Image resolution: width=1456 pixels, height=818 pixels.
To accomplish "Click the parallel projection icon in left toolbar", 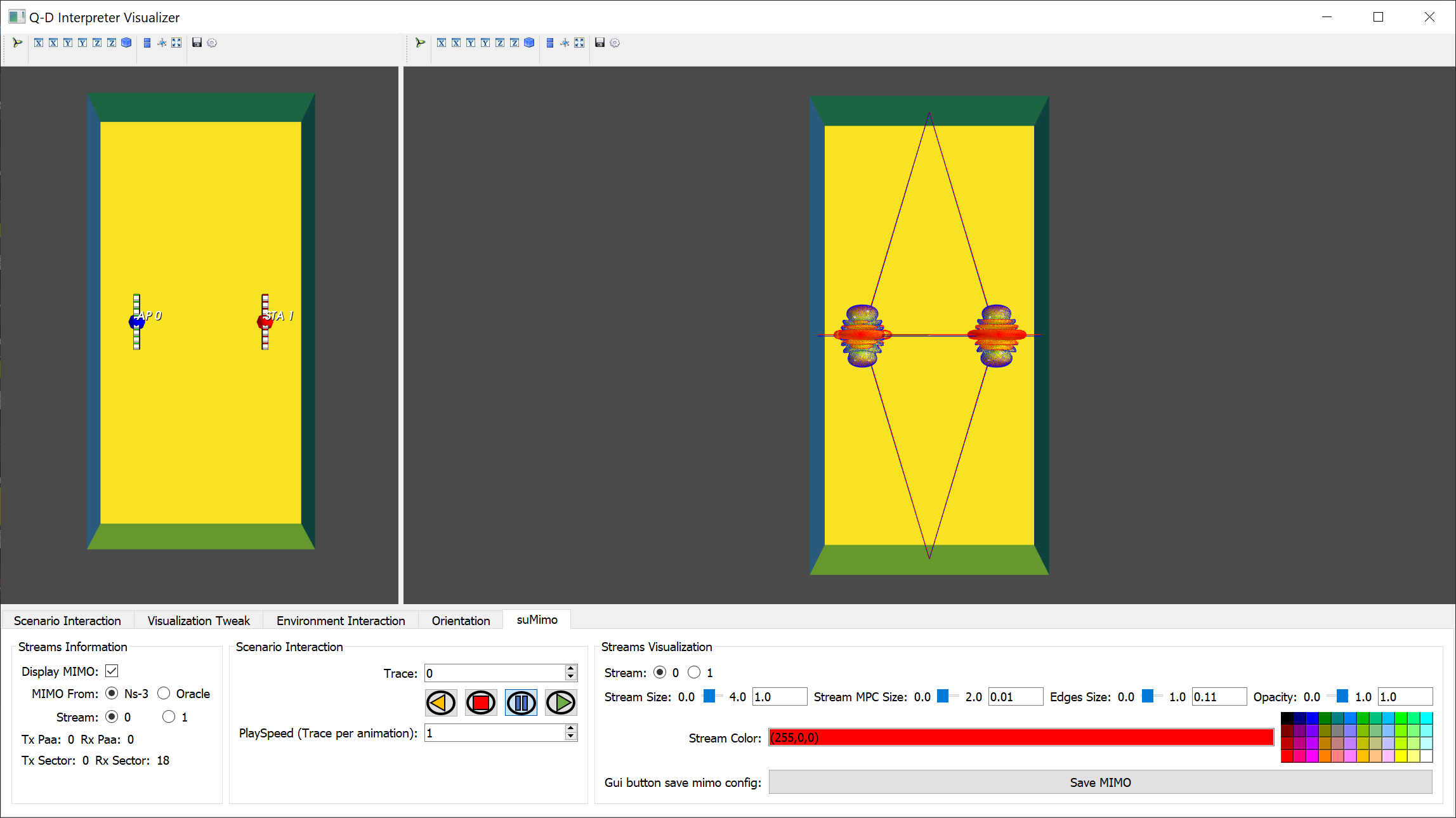I will (147, 43).
